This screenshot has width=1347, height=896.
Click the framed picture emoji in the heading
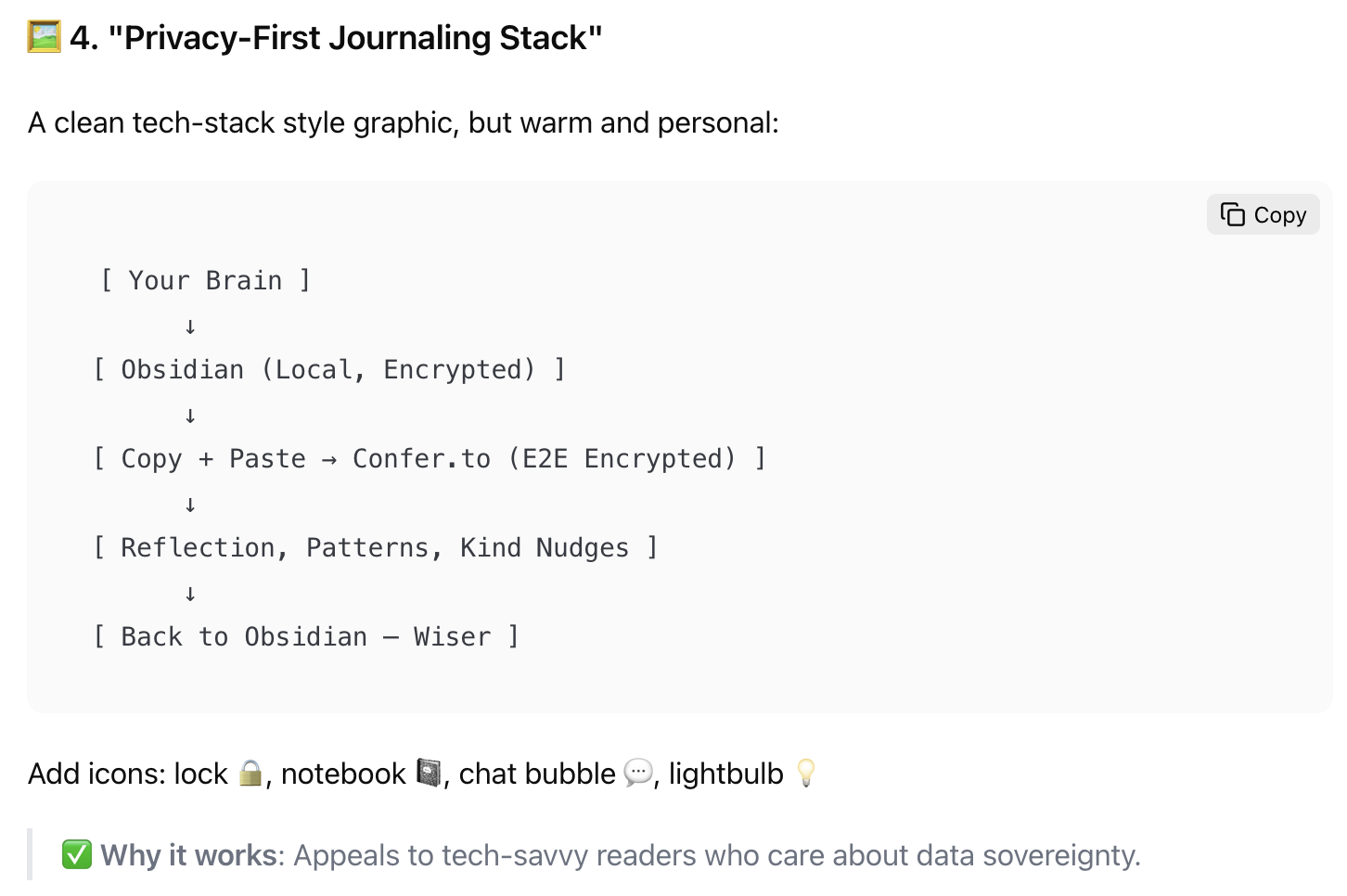44,37
